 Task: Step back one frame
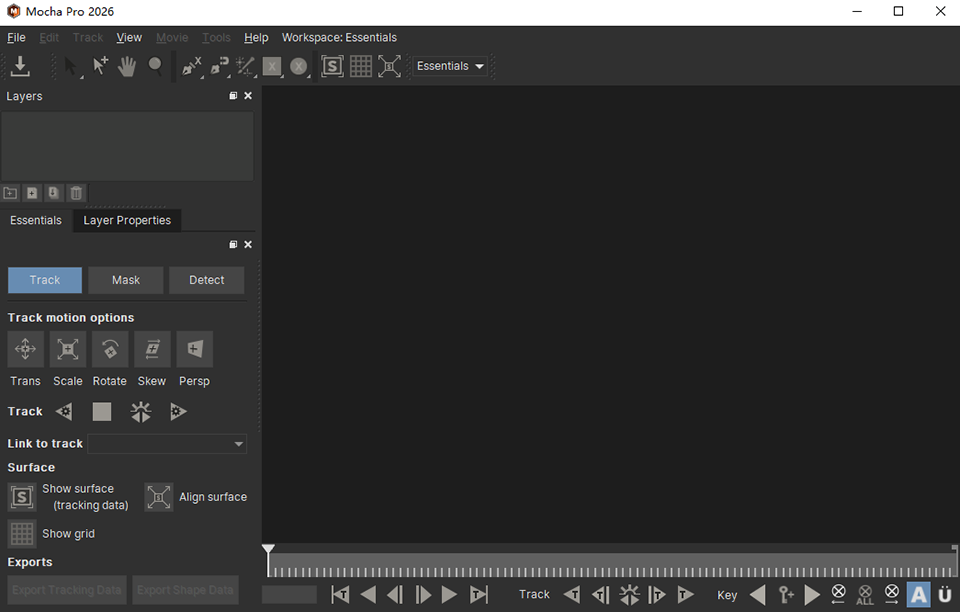396,594
